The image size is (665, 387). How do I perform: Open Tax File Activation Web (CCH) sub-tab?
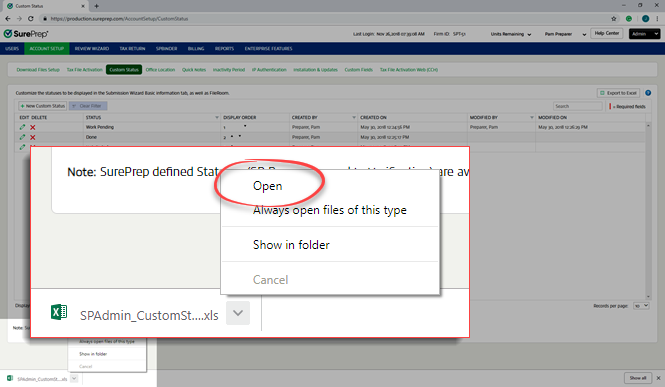coord(408,70)
